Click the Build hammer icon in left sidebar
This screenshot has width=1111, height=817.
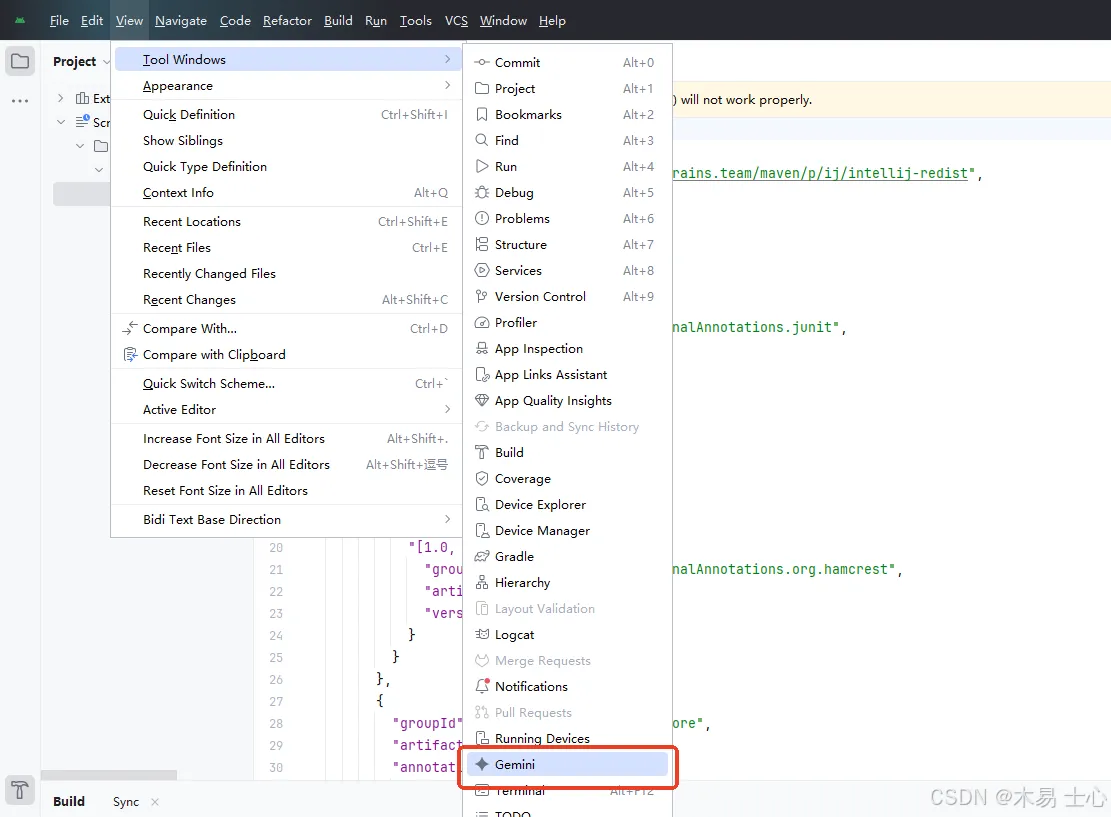point(20,789)
